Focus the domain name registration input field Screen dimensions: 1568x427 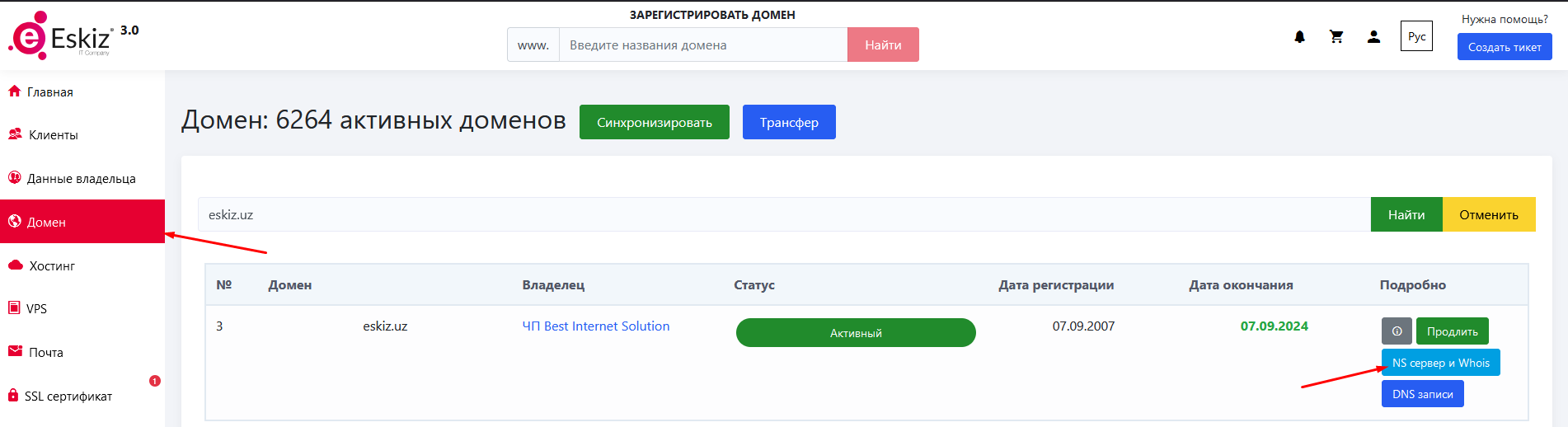tap(702, 45)
